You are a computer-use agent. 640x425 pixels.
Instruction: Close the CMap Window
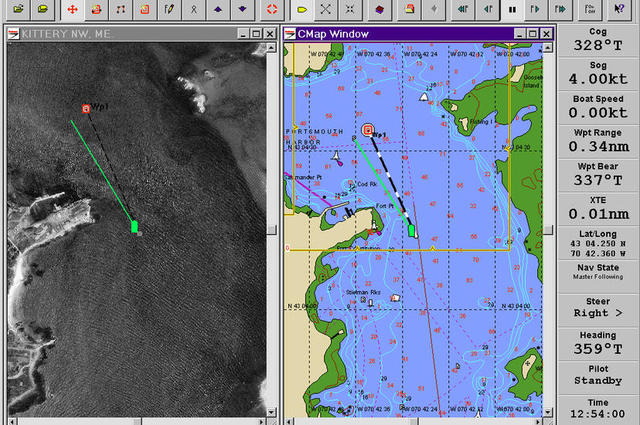(x=547, y=34)
